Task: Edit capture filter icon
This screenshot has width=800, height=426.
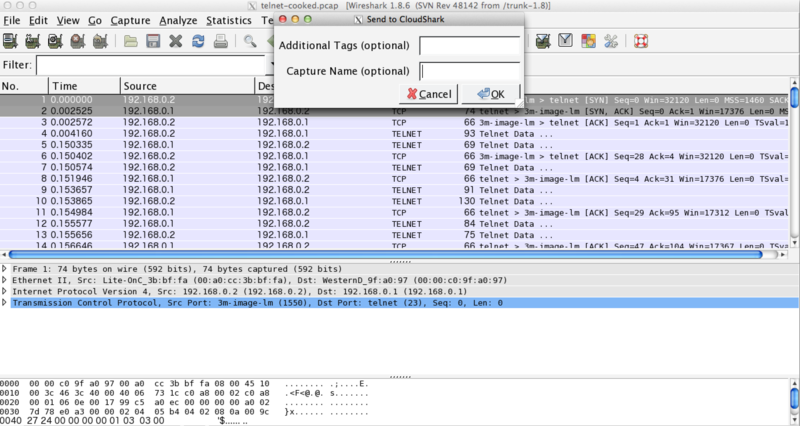Action: (543, 41)
